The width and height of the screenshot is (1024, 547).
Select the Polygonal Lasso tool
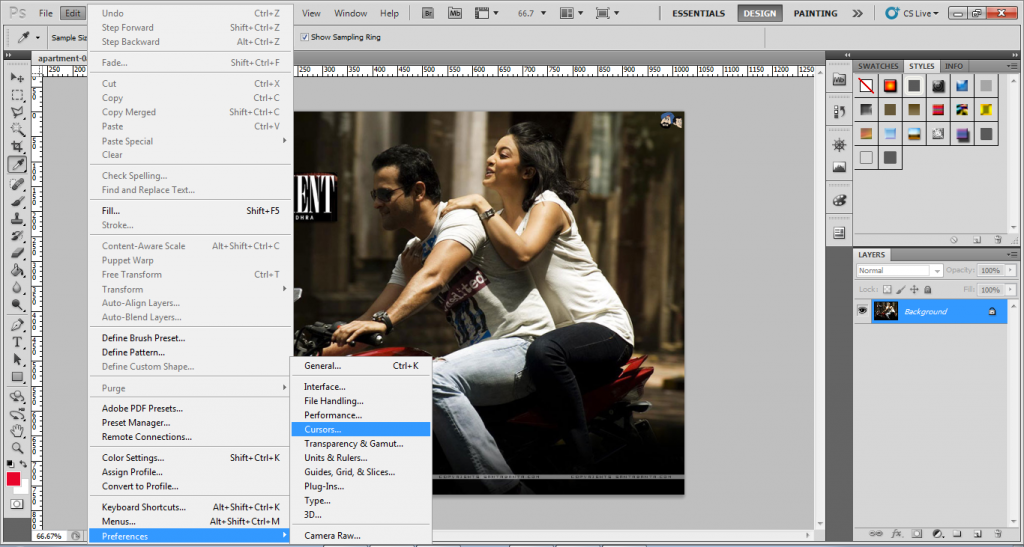[x=18, y=112]
